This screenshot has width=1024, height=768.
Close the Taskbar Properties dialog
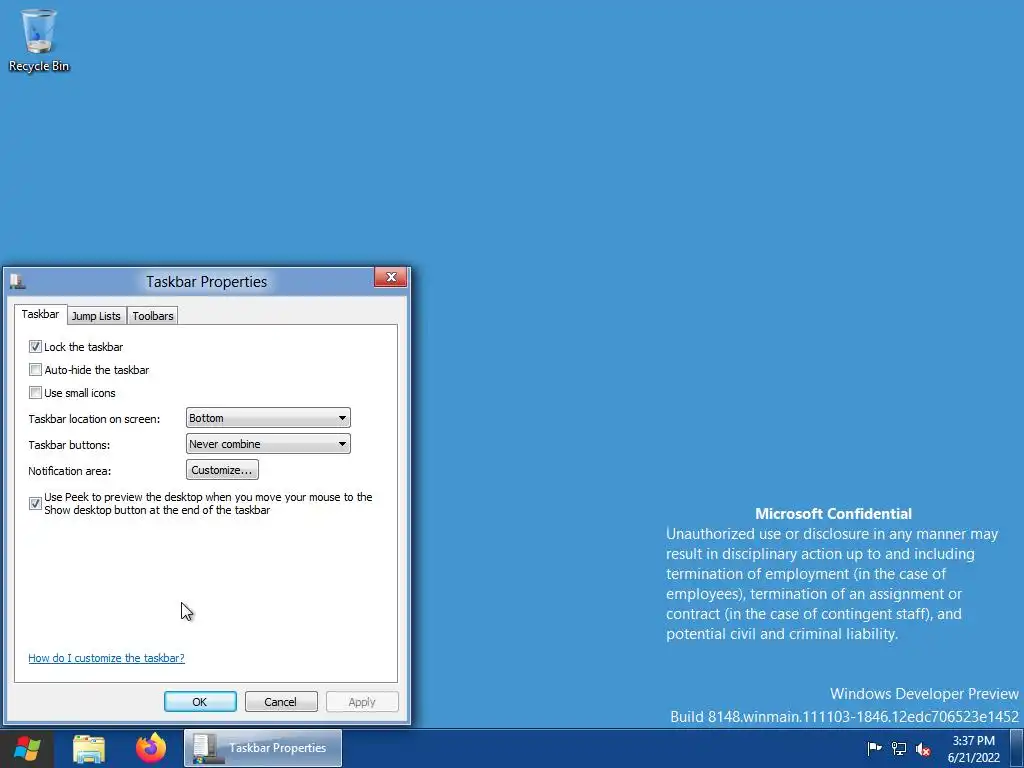391,277
